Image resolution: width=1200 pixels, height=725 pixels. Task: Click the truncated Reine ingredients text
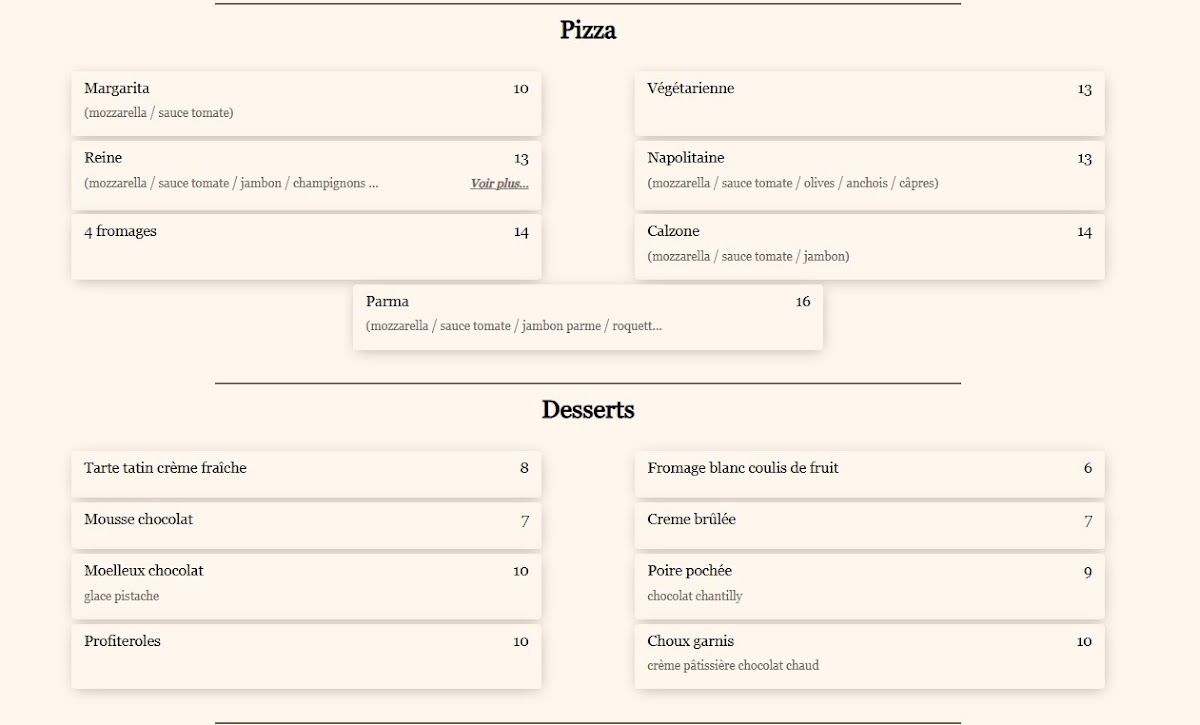[231, 184]
